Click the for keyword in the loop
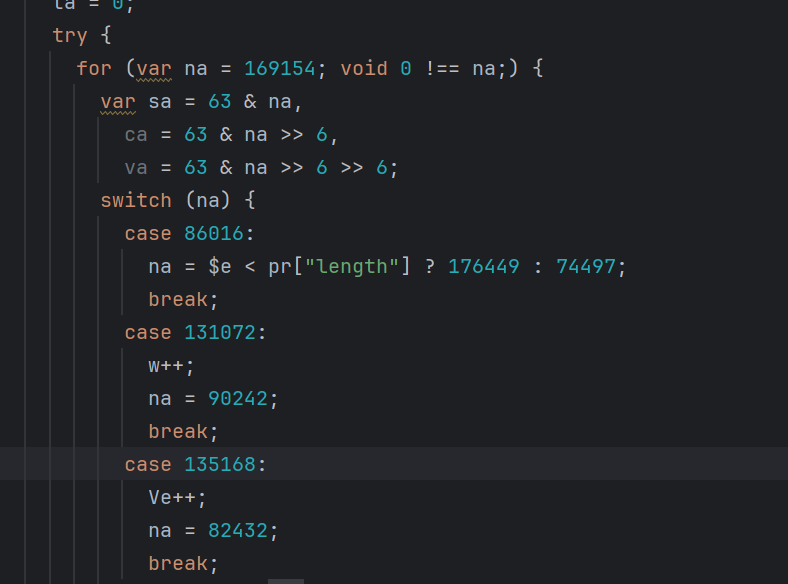 [94, 69]
